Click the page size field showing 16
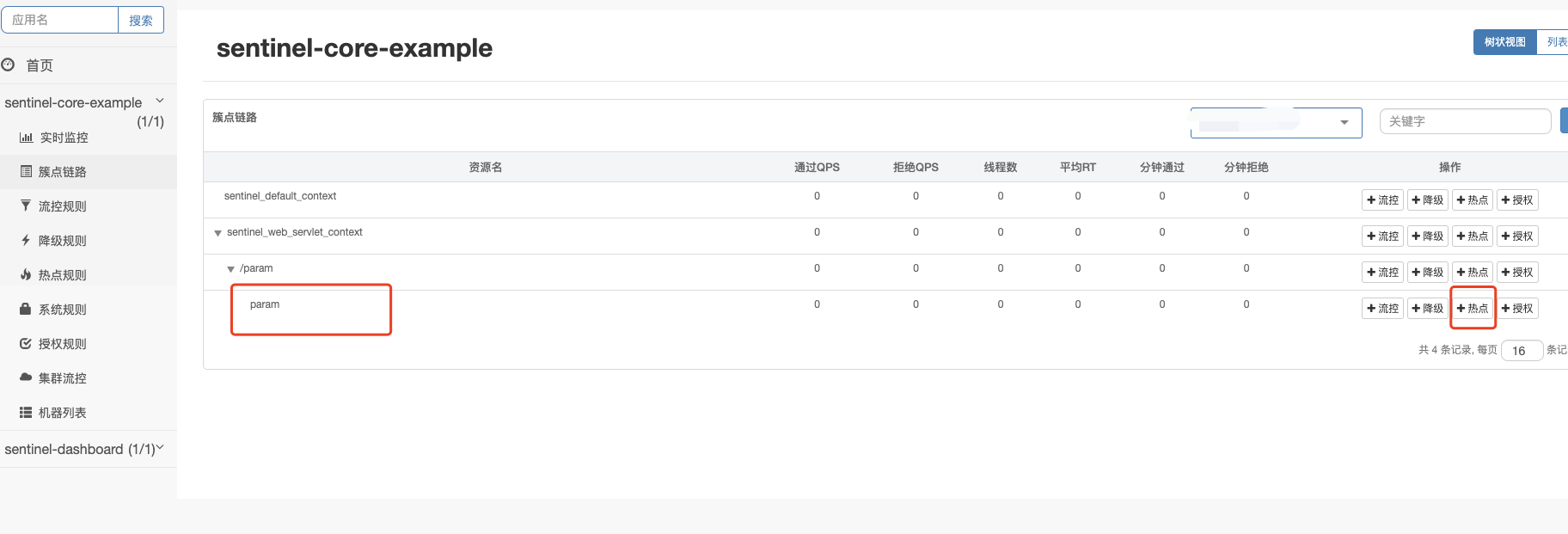Screen dimensions: 1568x534 click(x=1522, y=351)
